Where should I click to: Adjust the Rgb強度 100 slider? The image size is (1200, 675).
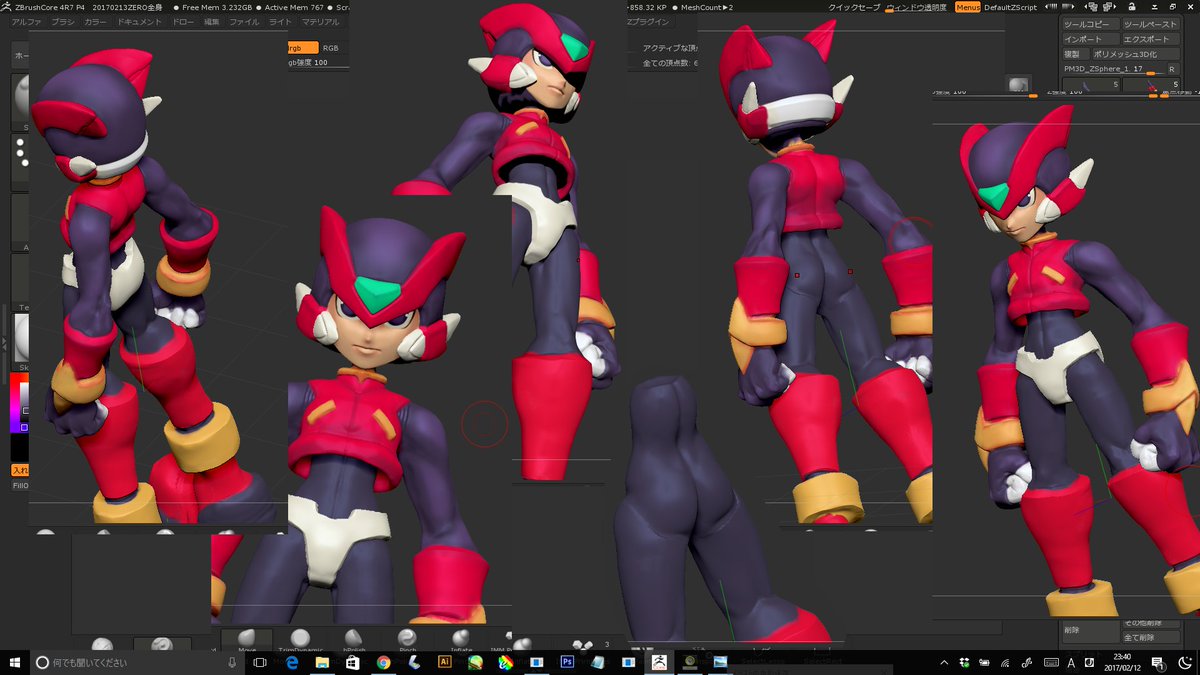pyautogui.click(x=318, y=63)
